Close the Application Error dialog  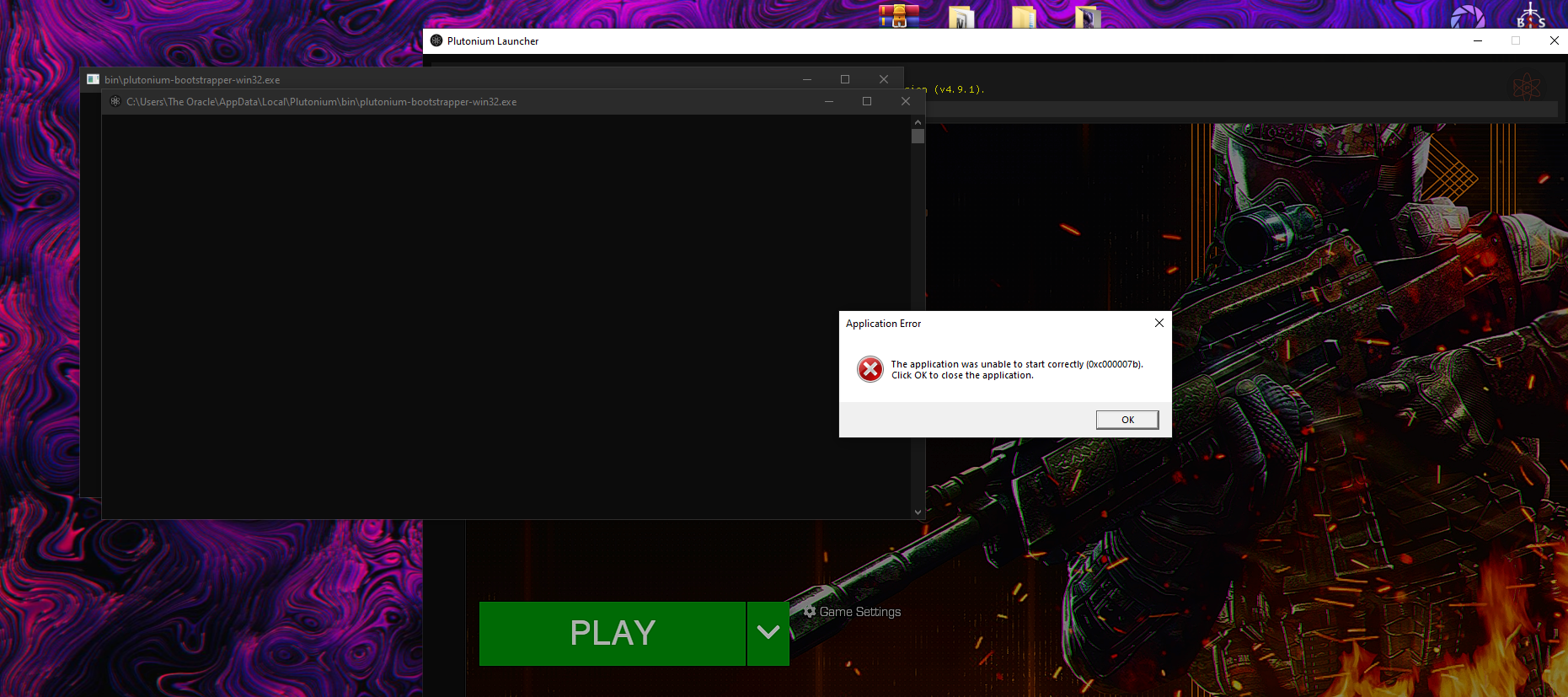pyautogui.click(x=1159, y=323)
